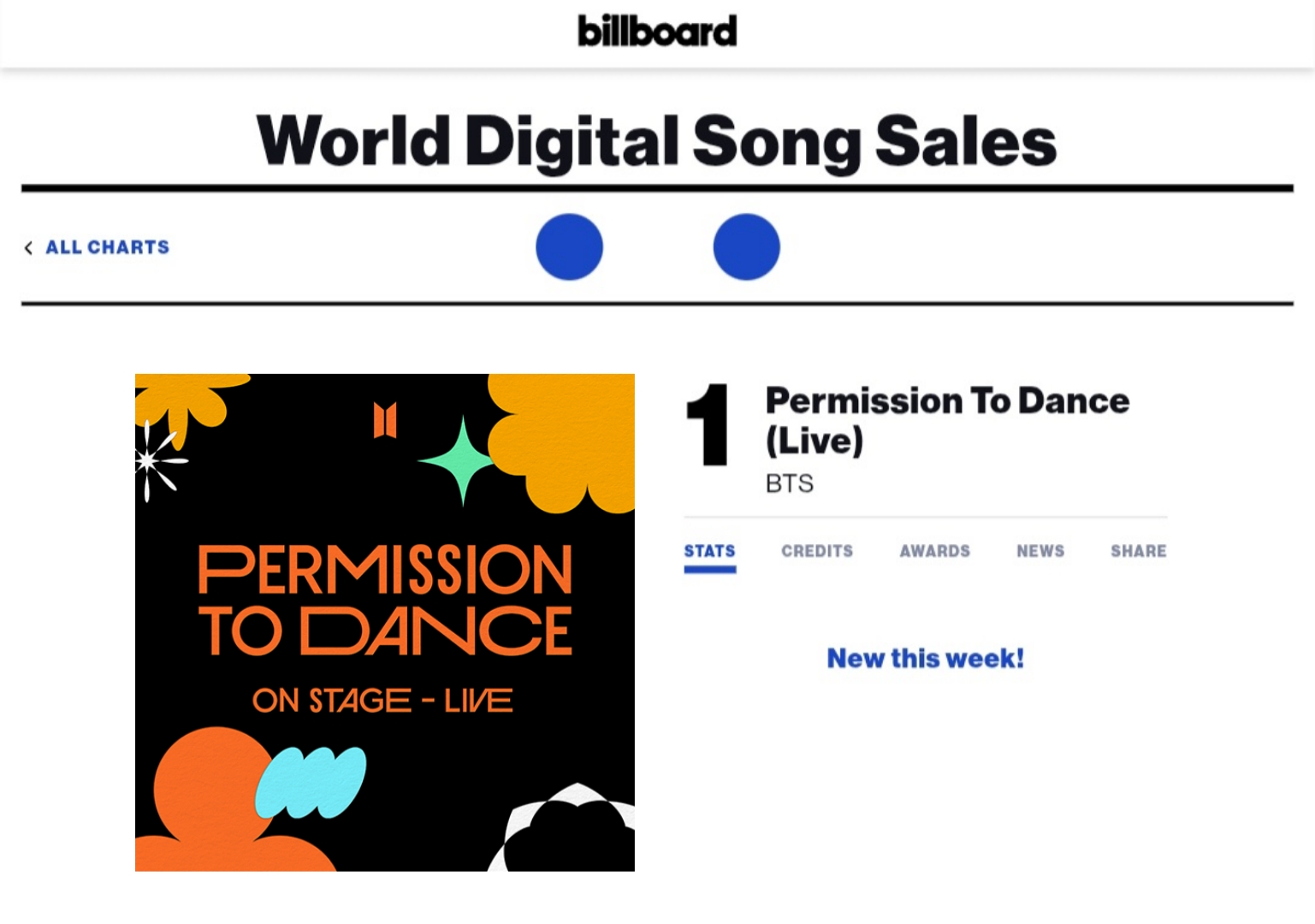Image resolution: width=1315 pixels, height=924 pixels.
Task: Click the green star on album cover
Action: pos(463,460)
